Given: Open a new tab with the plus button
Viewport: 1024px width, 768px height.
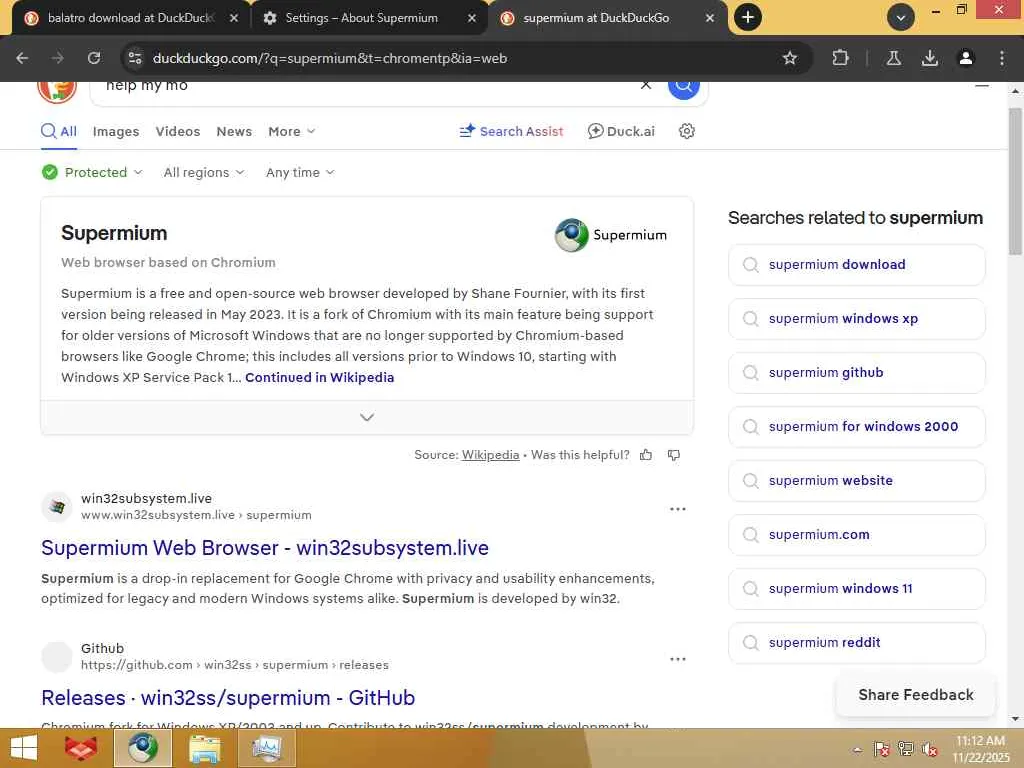Looking at the screenshot, I should click(x=748, y=17).
